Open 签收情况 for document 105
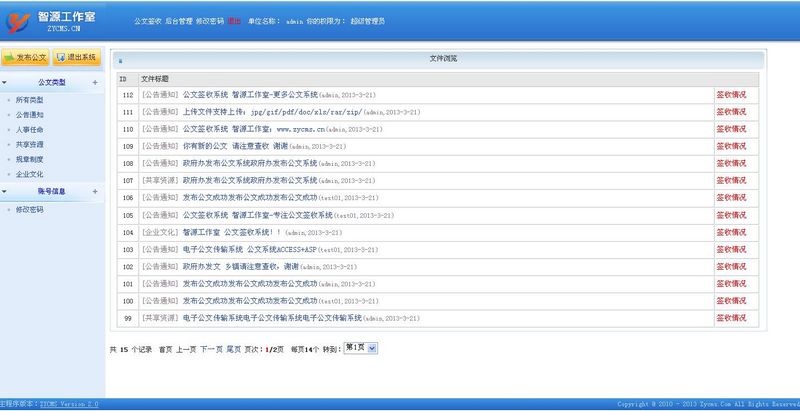This screenshot has width=800, height=411. [x=731, y=215]
